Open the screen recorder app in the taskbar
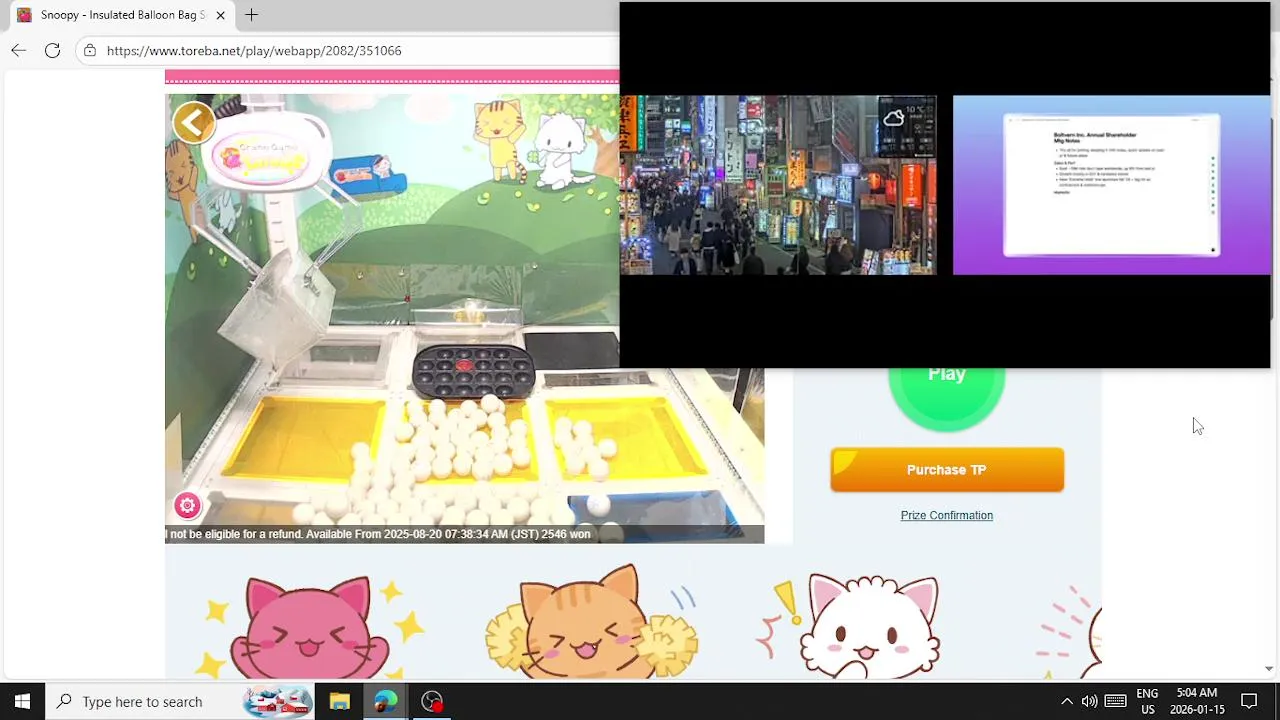Screen dimensions: 1280x720 click(432, 701)
